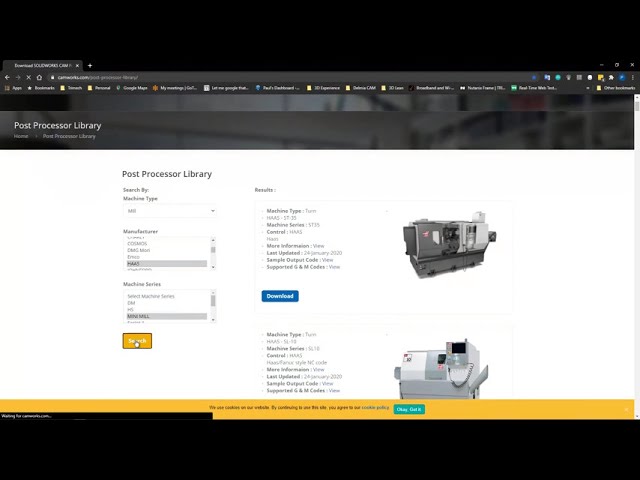The width and height of the screenshot is (640, 480).
Task: Open the Real-Time Web Test bookmark
Action: tap(534, 88)
